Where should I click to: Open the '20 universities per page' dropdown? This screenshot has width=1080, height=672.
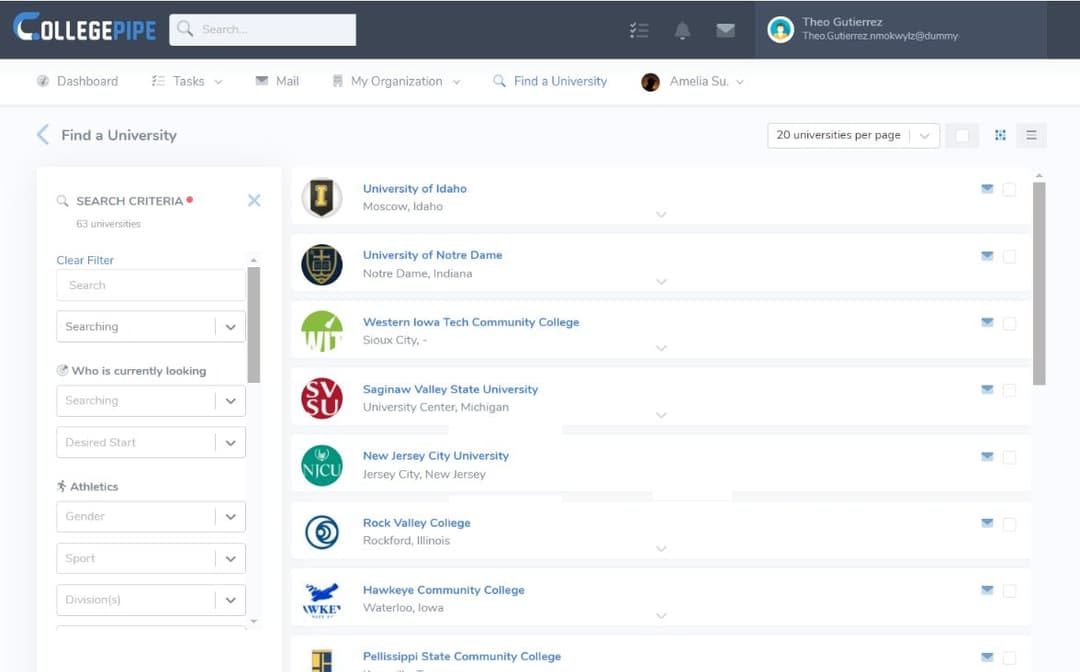pyautogui.click(x=852, y=135)
